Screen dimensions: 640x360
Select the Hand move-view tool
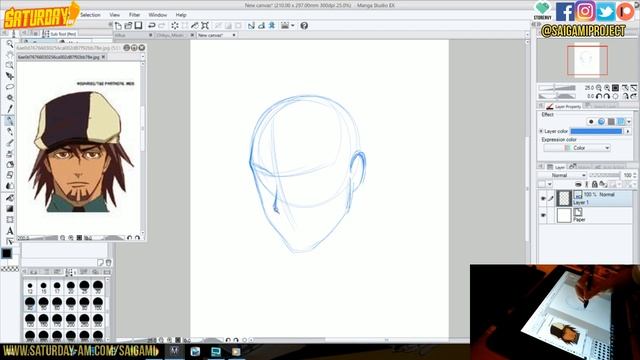10,55
